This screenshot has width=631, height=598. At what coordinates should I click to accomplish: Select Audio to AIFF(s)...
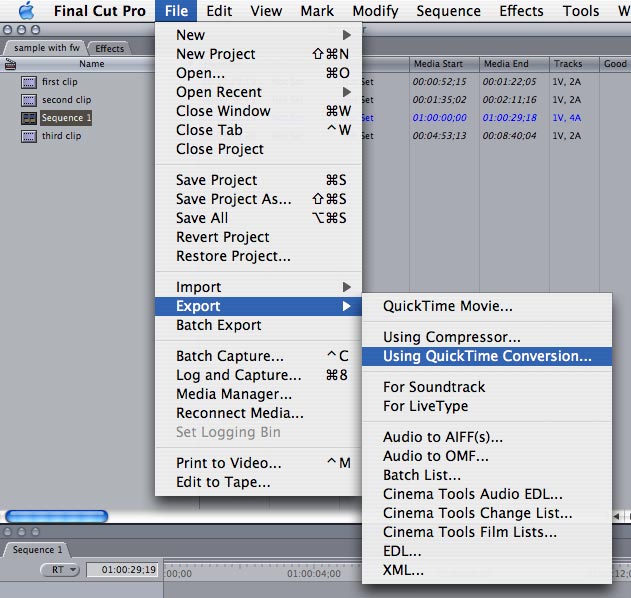[x=487, y=437]
